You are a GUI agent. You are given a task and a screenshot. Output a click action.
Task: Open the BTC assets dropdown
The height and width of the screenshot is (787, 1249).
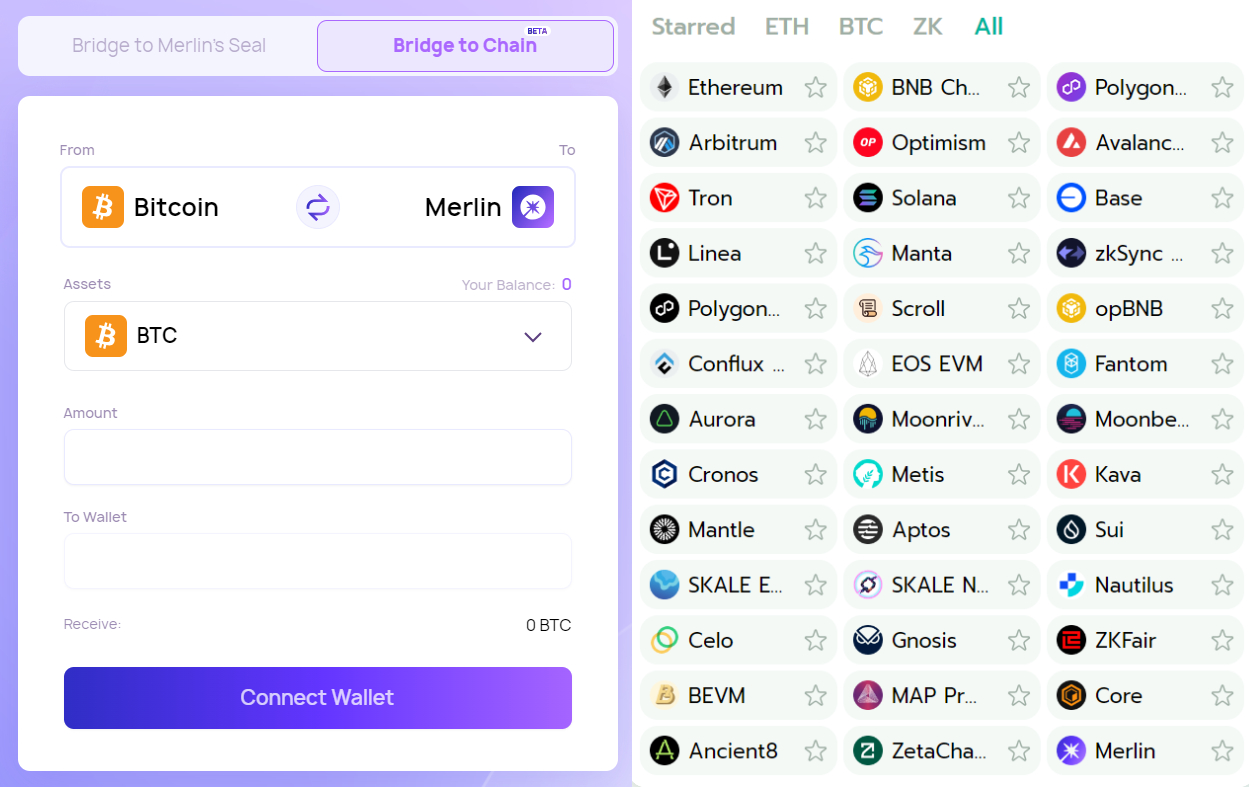click(318, 336)
